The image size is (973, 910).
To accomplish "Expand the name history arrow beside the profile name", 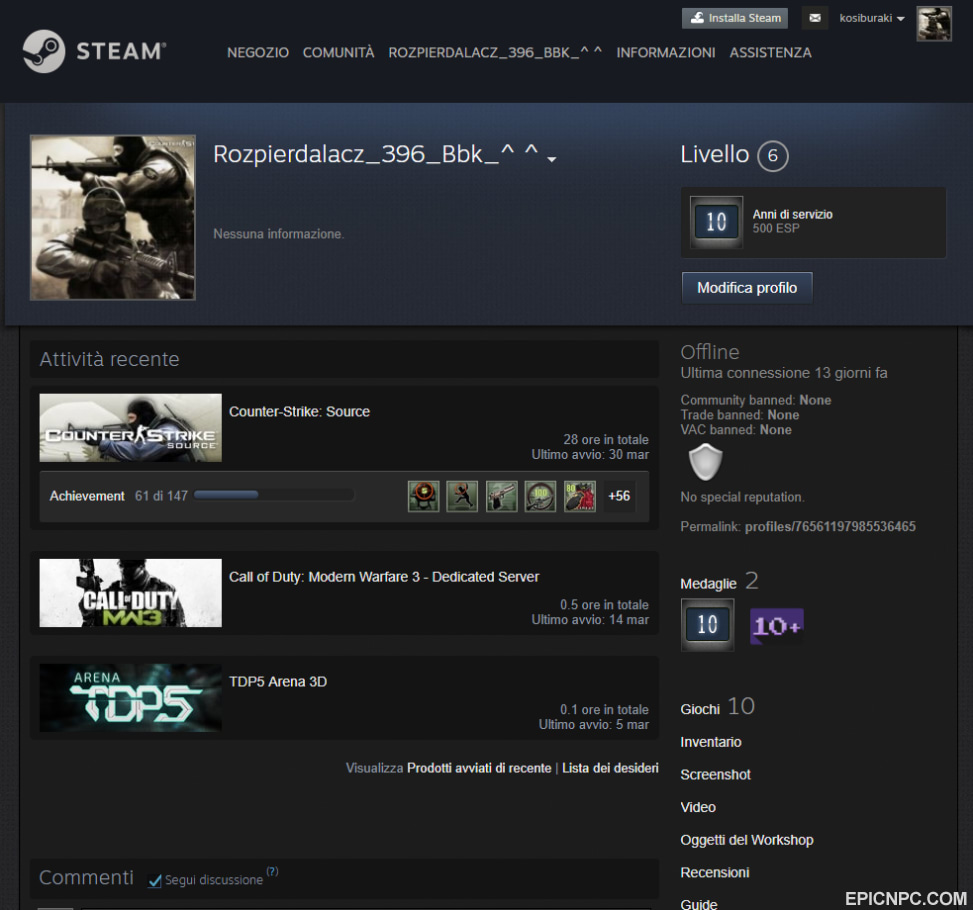I will coord(551,160).
